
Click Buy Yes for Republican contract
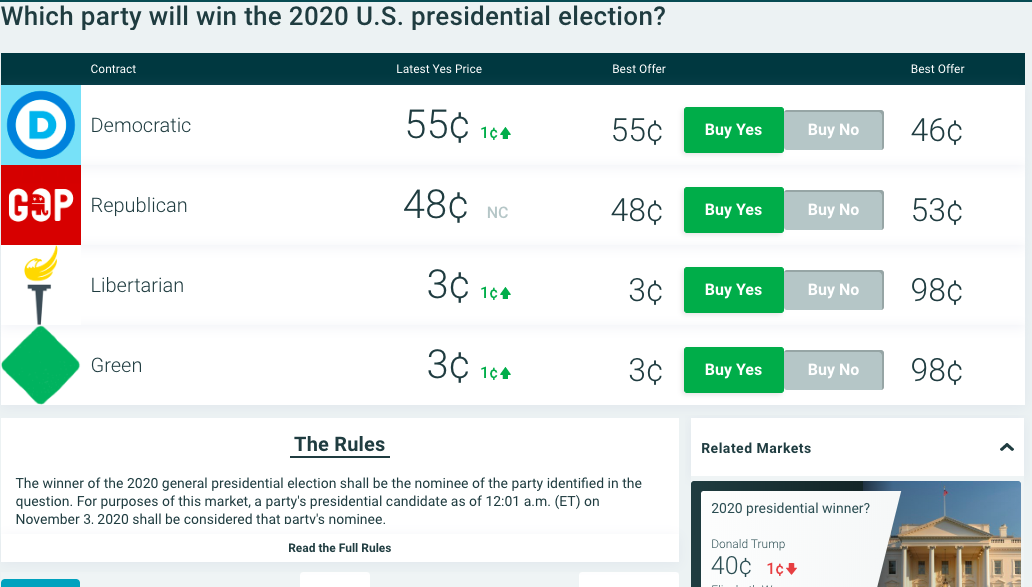point(733,210)
